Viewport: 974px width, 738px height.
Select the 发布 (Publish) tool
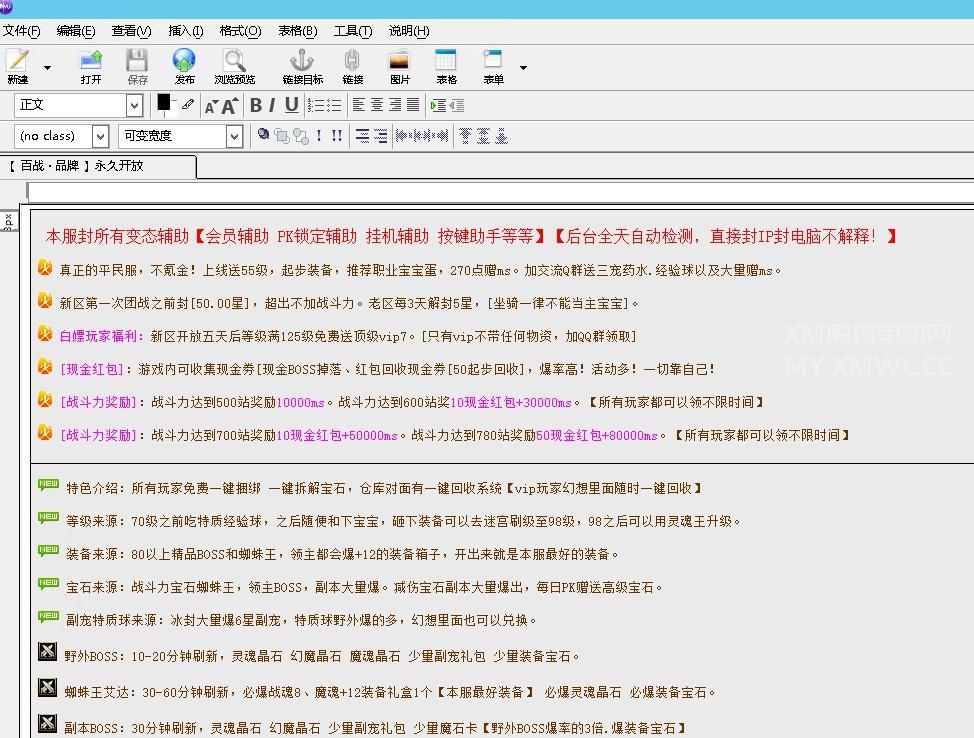pos(183,66)
